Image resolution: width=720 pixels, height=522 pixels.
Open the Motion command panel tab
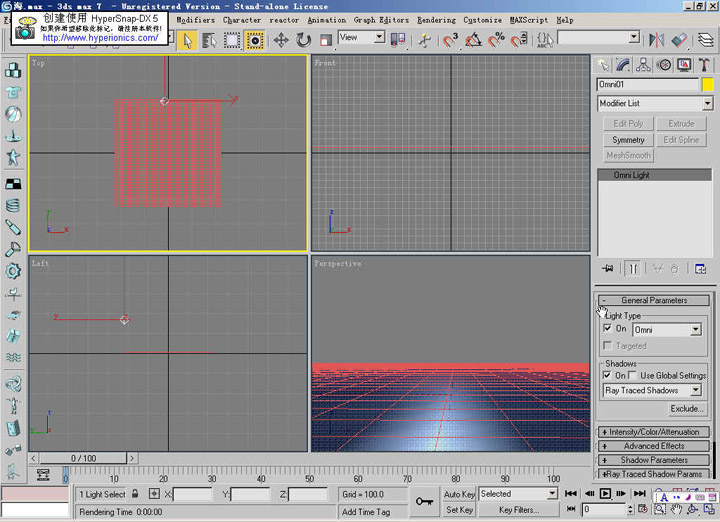click(x=665, y=64)
